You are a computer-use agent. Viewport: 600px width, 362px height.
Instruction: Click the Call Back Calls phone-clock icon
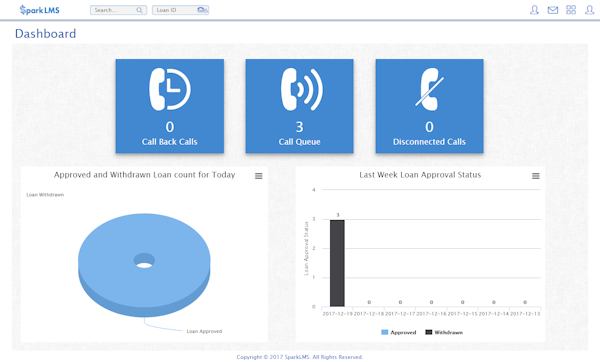click(170, 89)
